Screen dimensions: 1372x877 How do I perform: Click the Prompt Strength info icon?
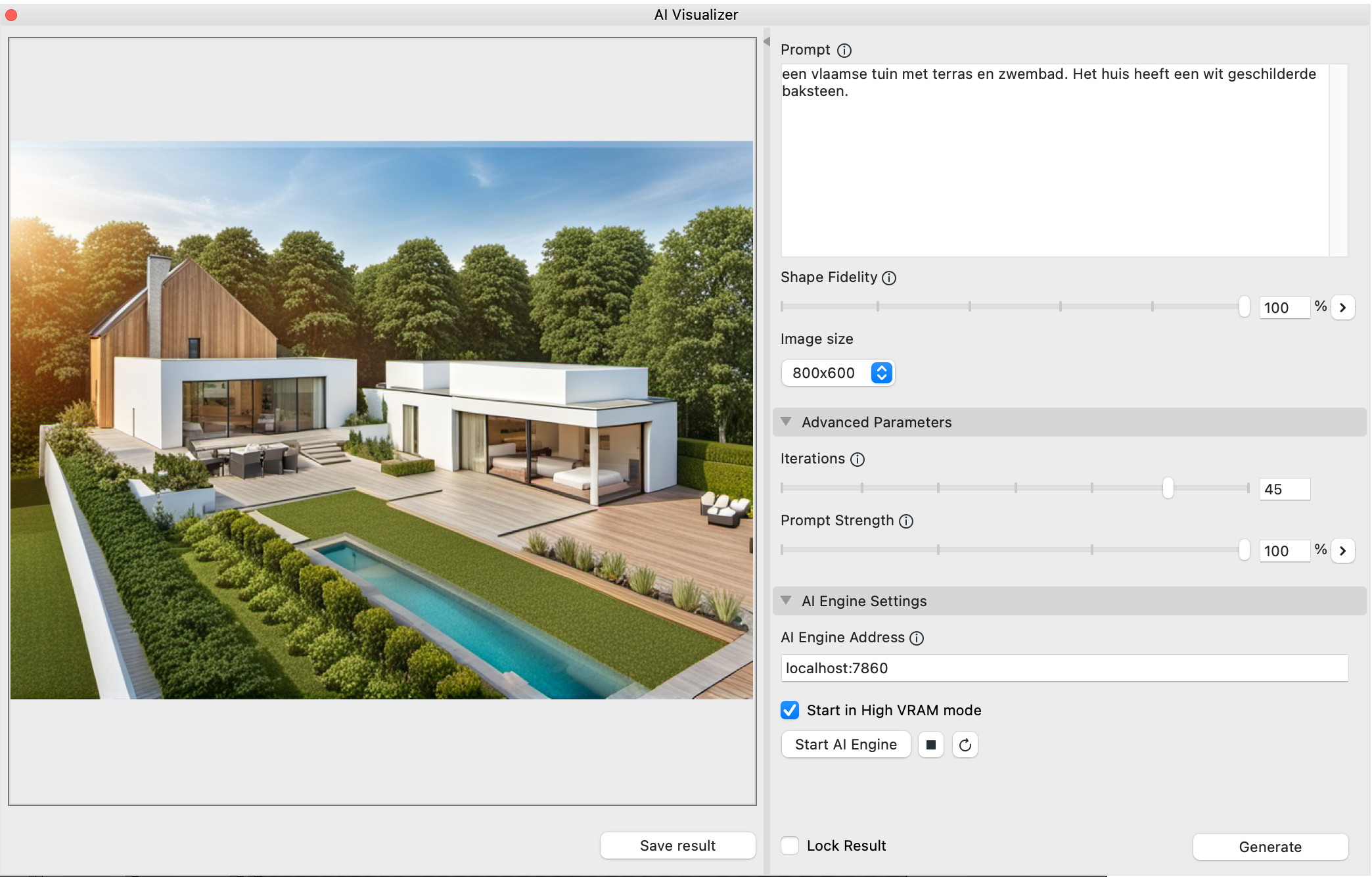(906, 521)
